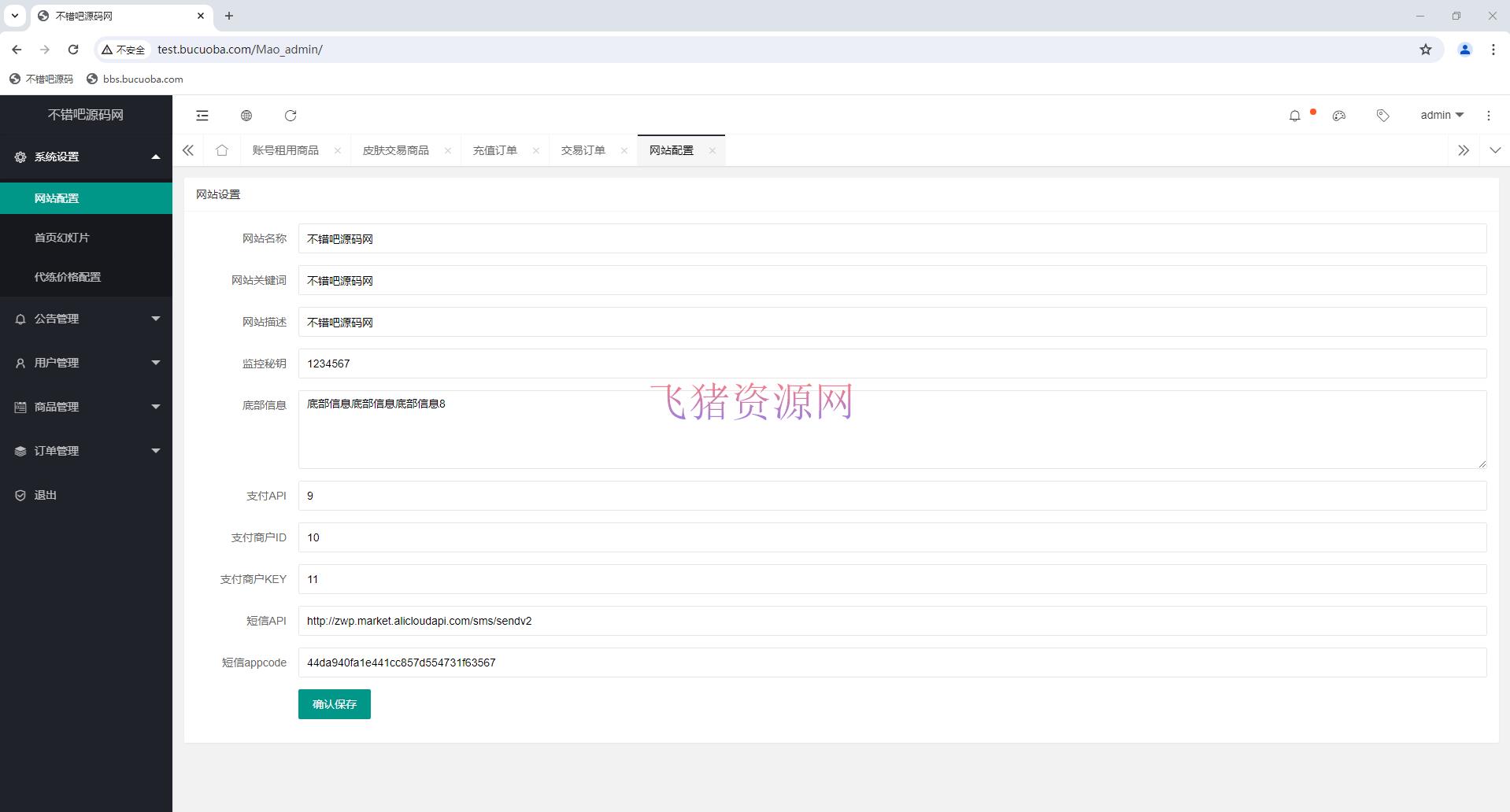This screenshot has width=1510, height=812.
Task: Open the theme palette picker
Action: [1338, 115]
